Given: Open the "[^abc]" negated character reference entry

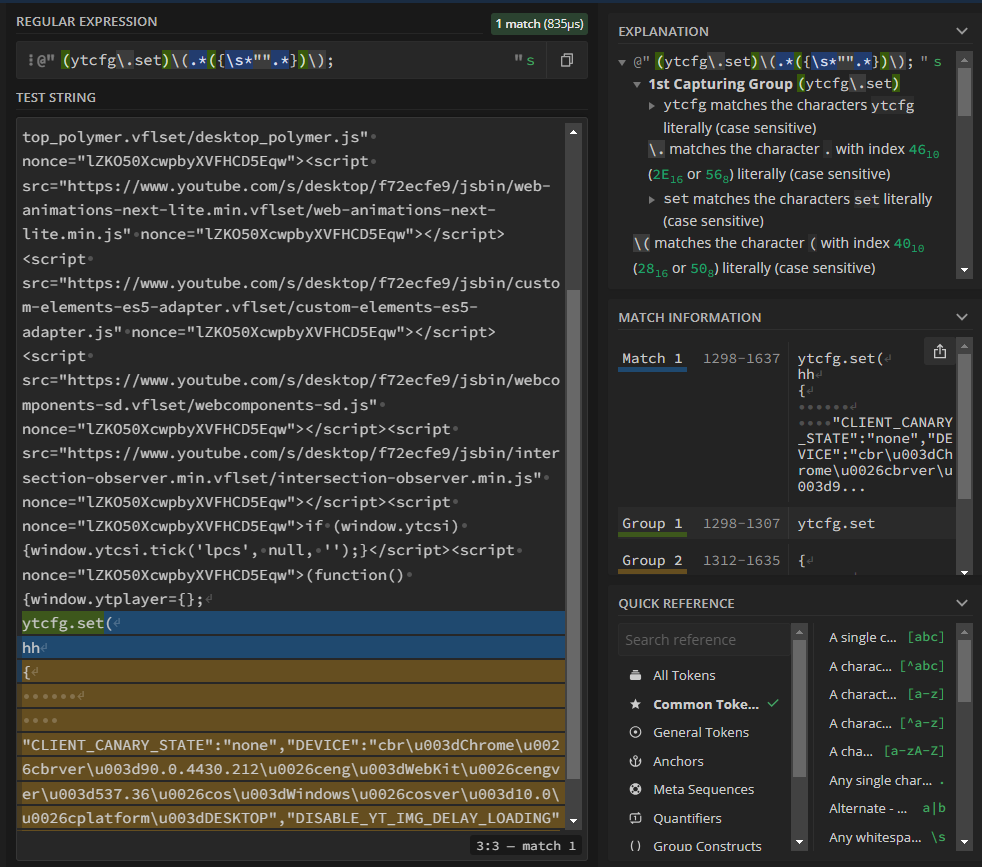Looking at the screenshot, I should coord(886,666).
